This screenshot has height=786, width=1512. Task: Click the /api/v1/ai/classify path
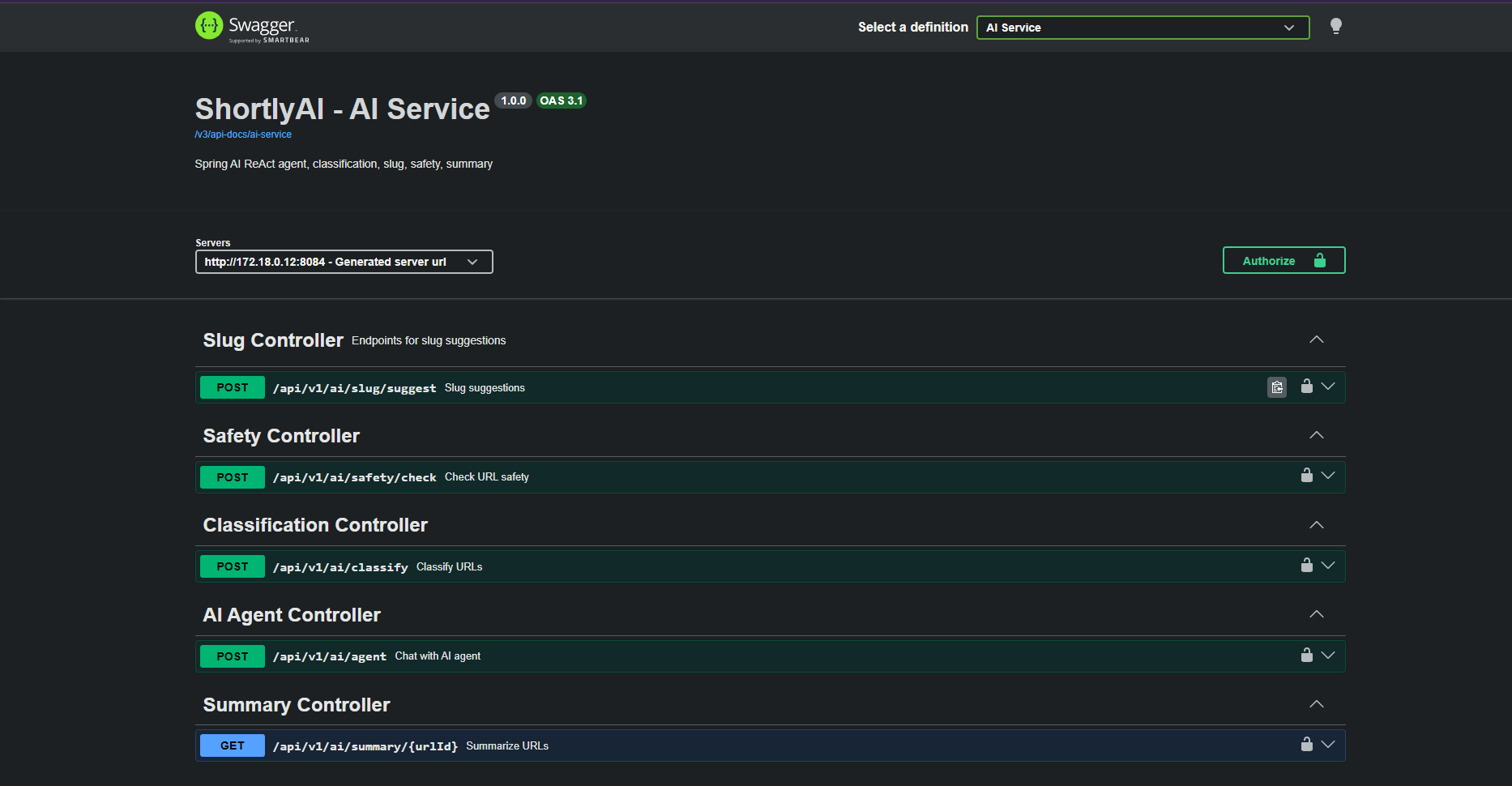340,567
